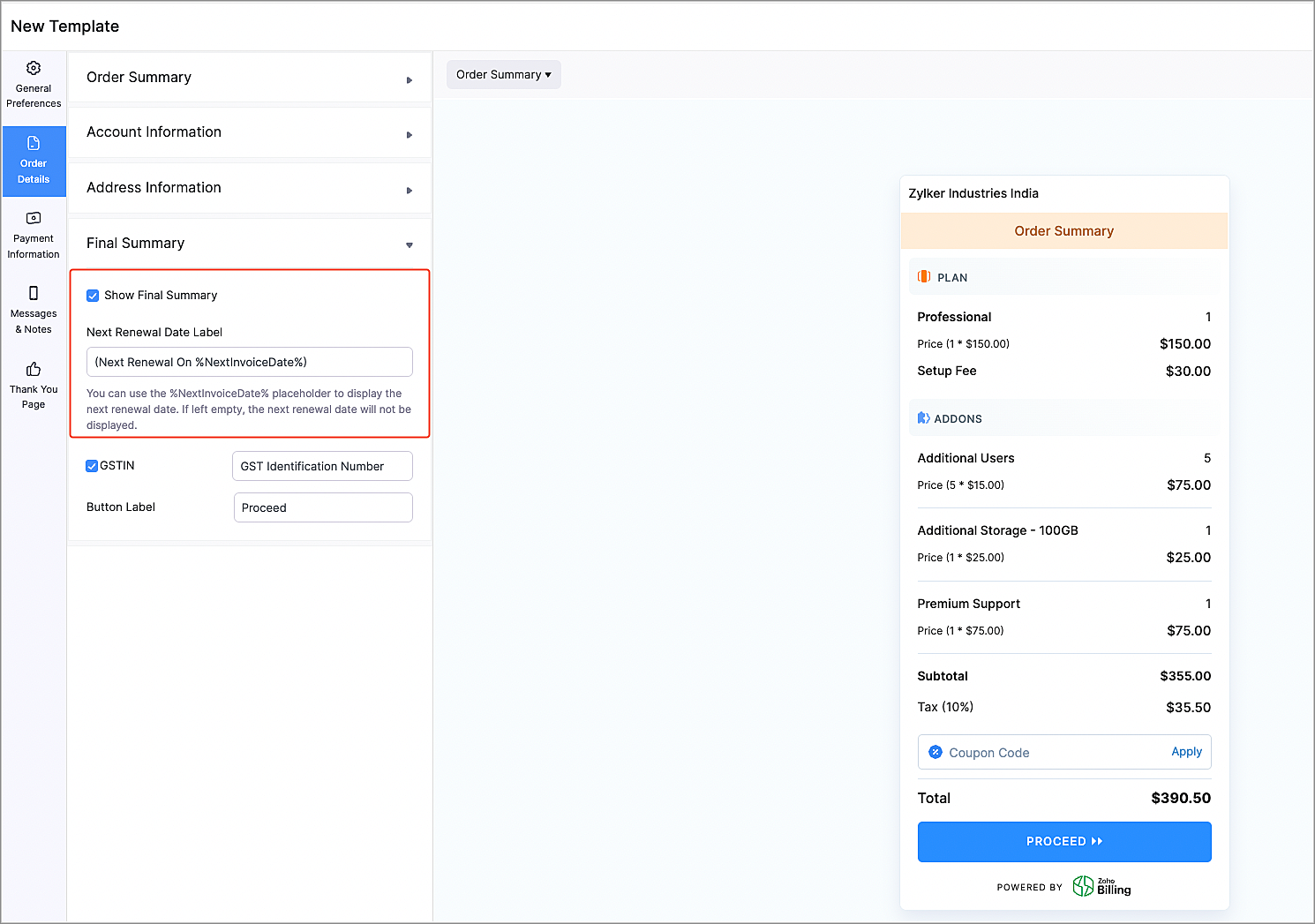
Task: Toggle the GSTIN checkbox
Action: (92, 466)
